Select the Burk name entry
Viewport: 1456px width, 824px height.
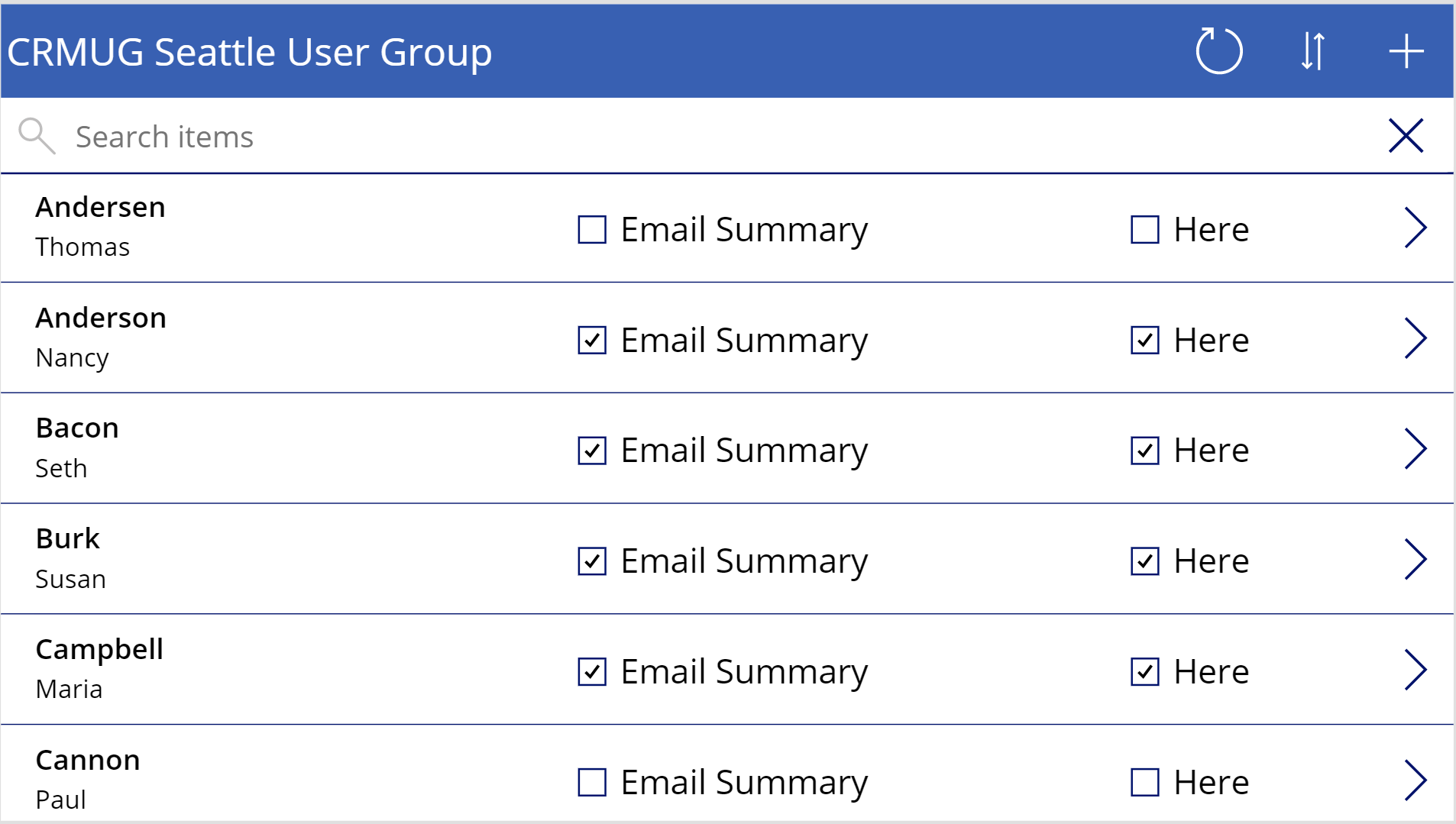[x=68, y=538]
